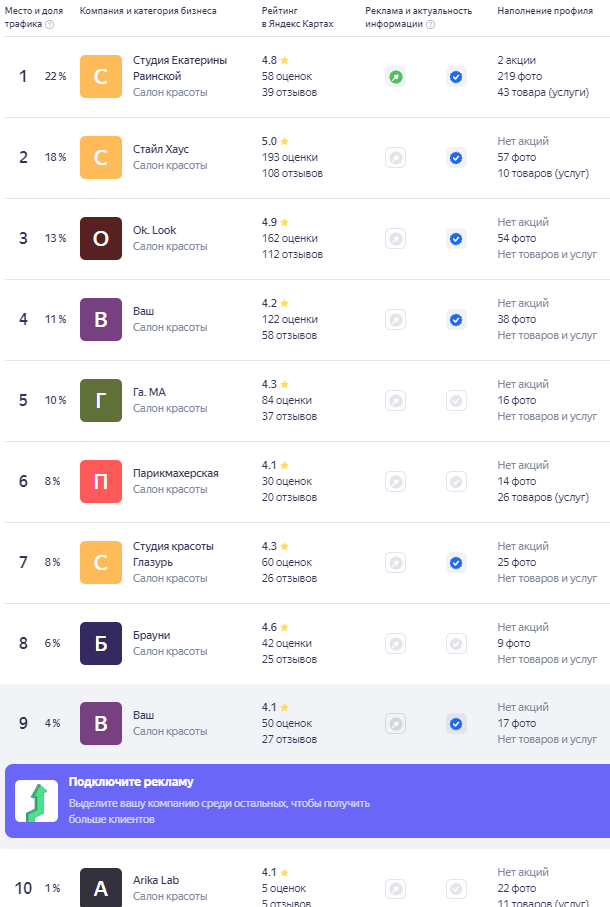The width and height of the screenshot is (610, 907).
Task: Select the green Г avatar of Га. МА
Action: coord(101,400)
